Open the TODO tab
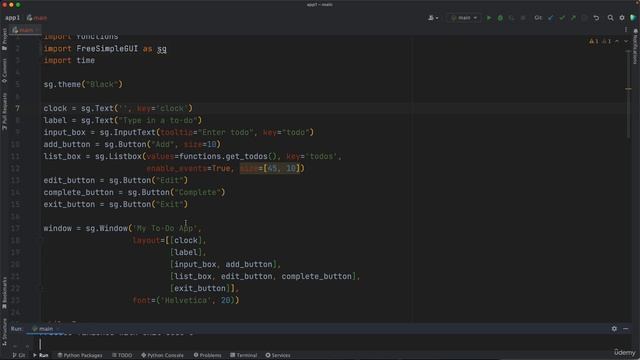The width and height of the screenshot is (640, 360). pos(122,355)
